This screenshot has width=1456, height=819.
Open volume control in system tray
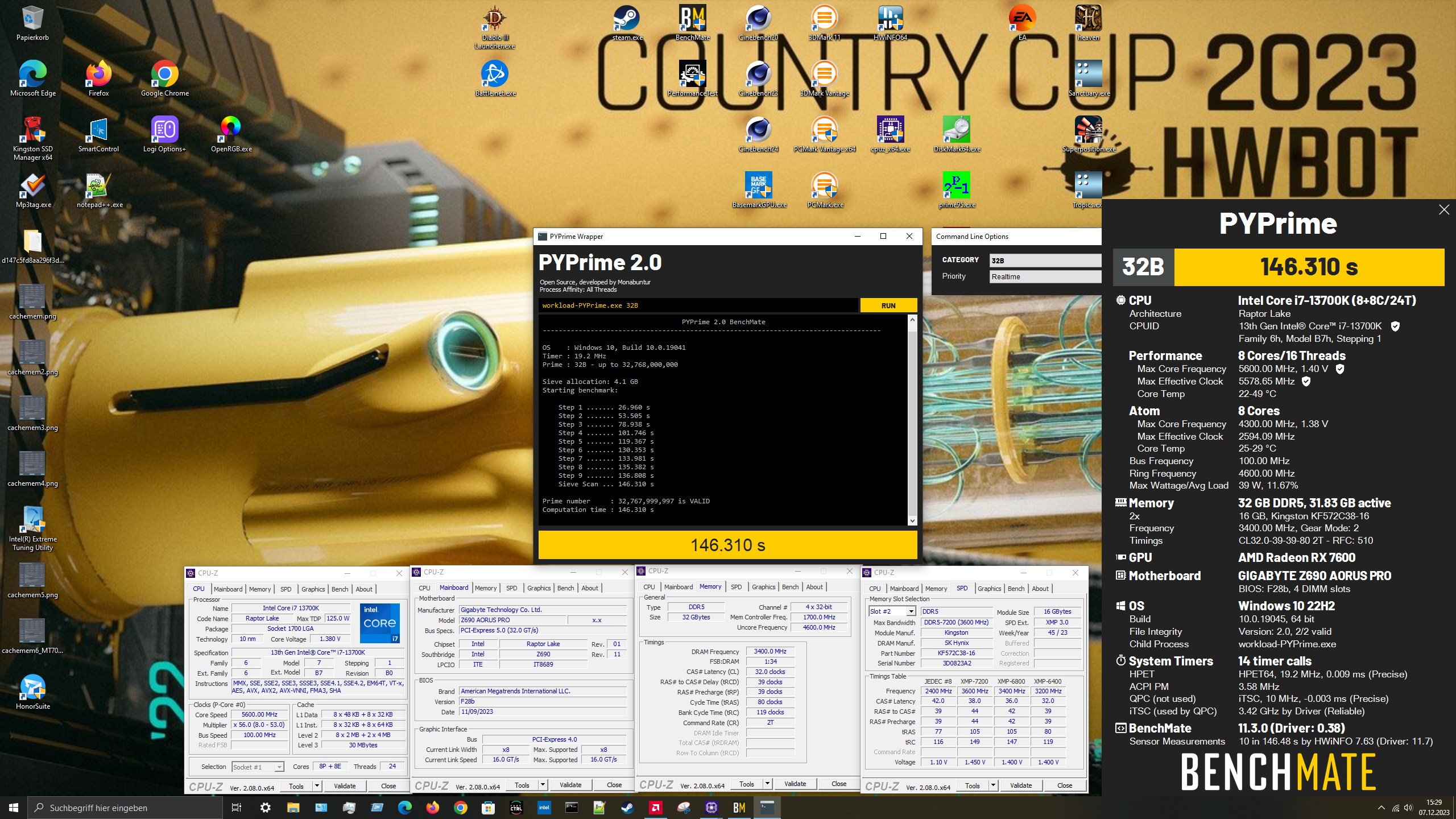(1408, 808)
